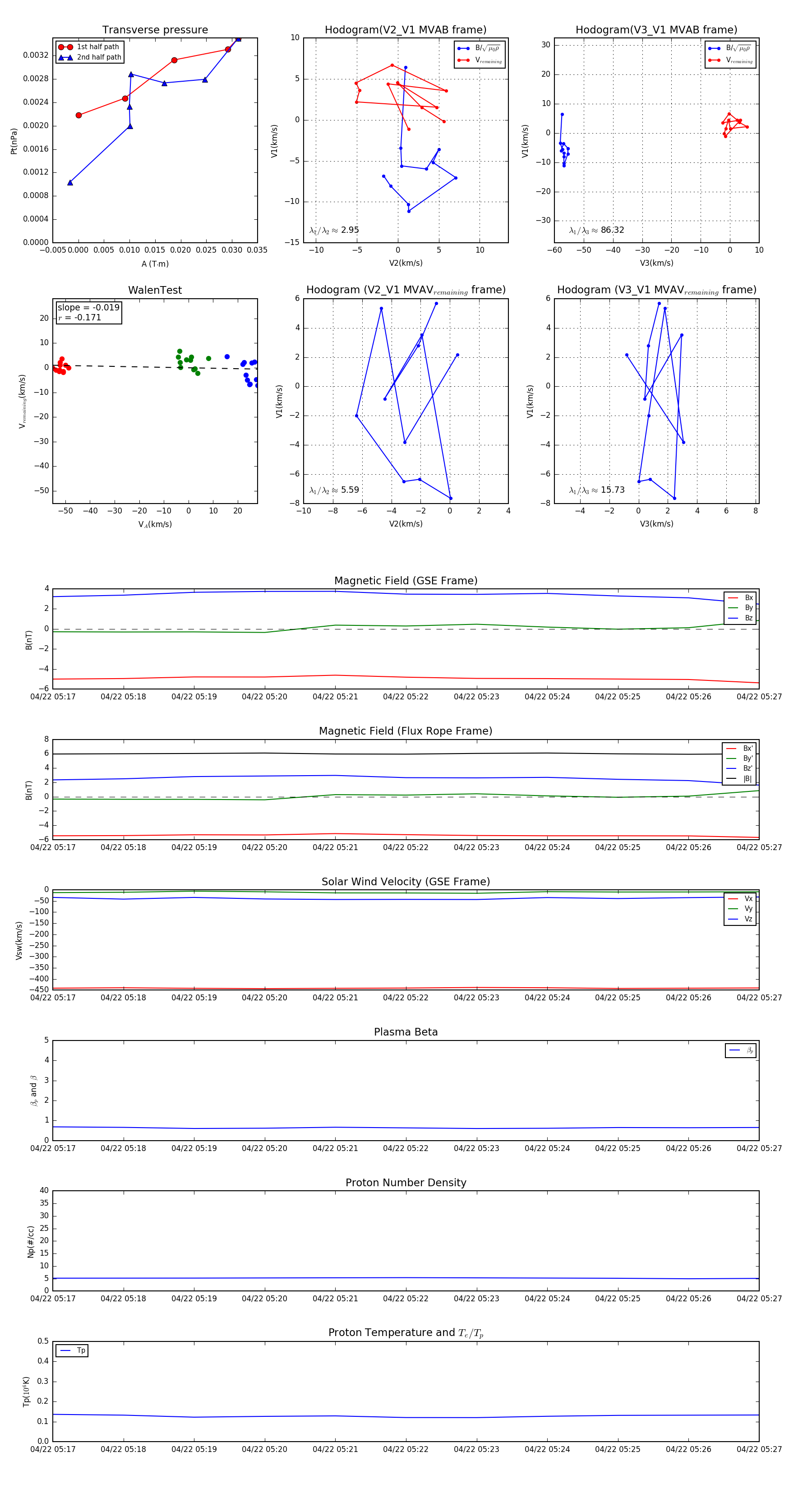Click the 'V3(km/s)' x-label under MVAV remaining V3_V1 hodogram
This screenshot has width=812, height=1489.
656,524
